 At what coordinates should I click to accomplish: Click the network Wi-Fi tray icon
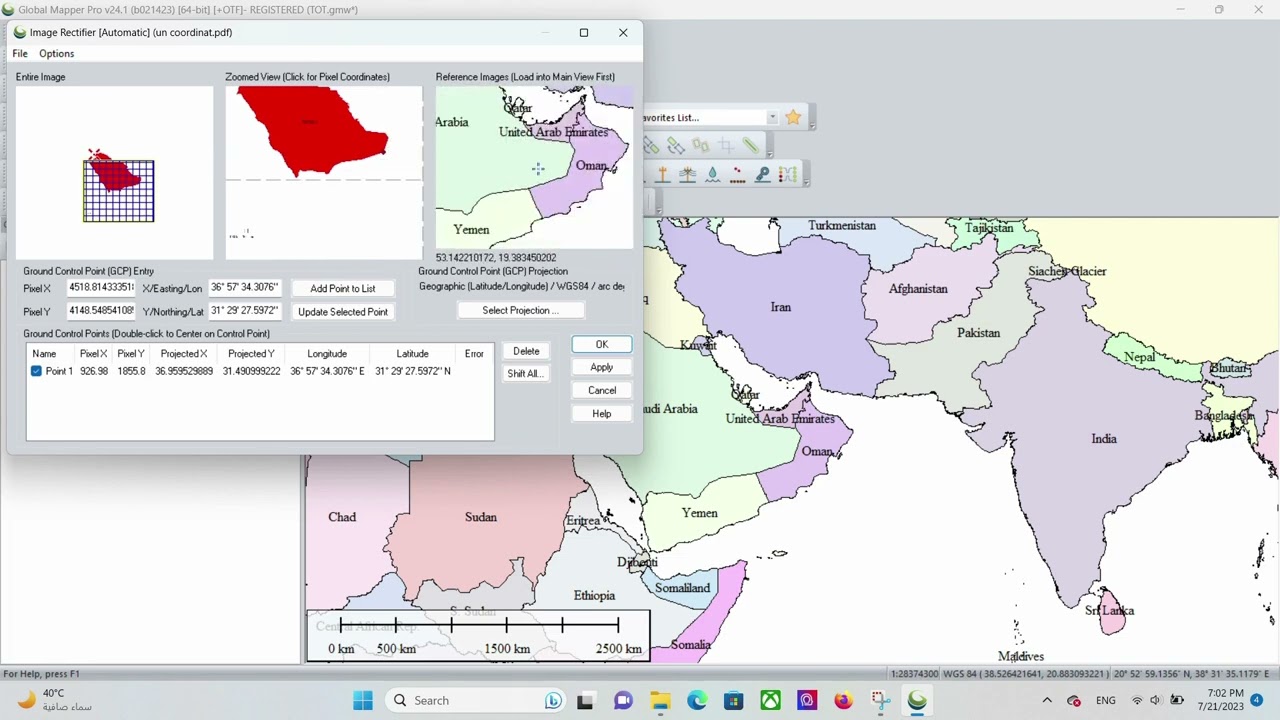[x=1136, y=700]
